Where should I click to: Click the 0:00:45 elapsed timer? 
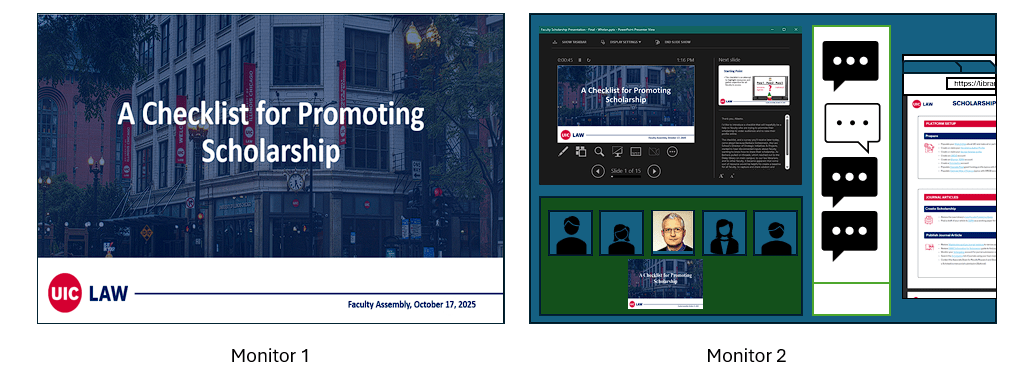[x=565, y=60]
